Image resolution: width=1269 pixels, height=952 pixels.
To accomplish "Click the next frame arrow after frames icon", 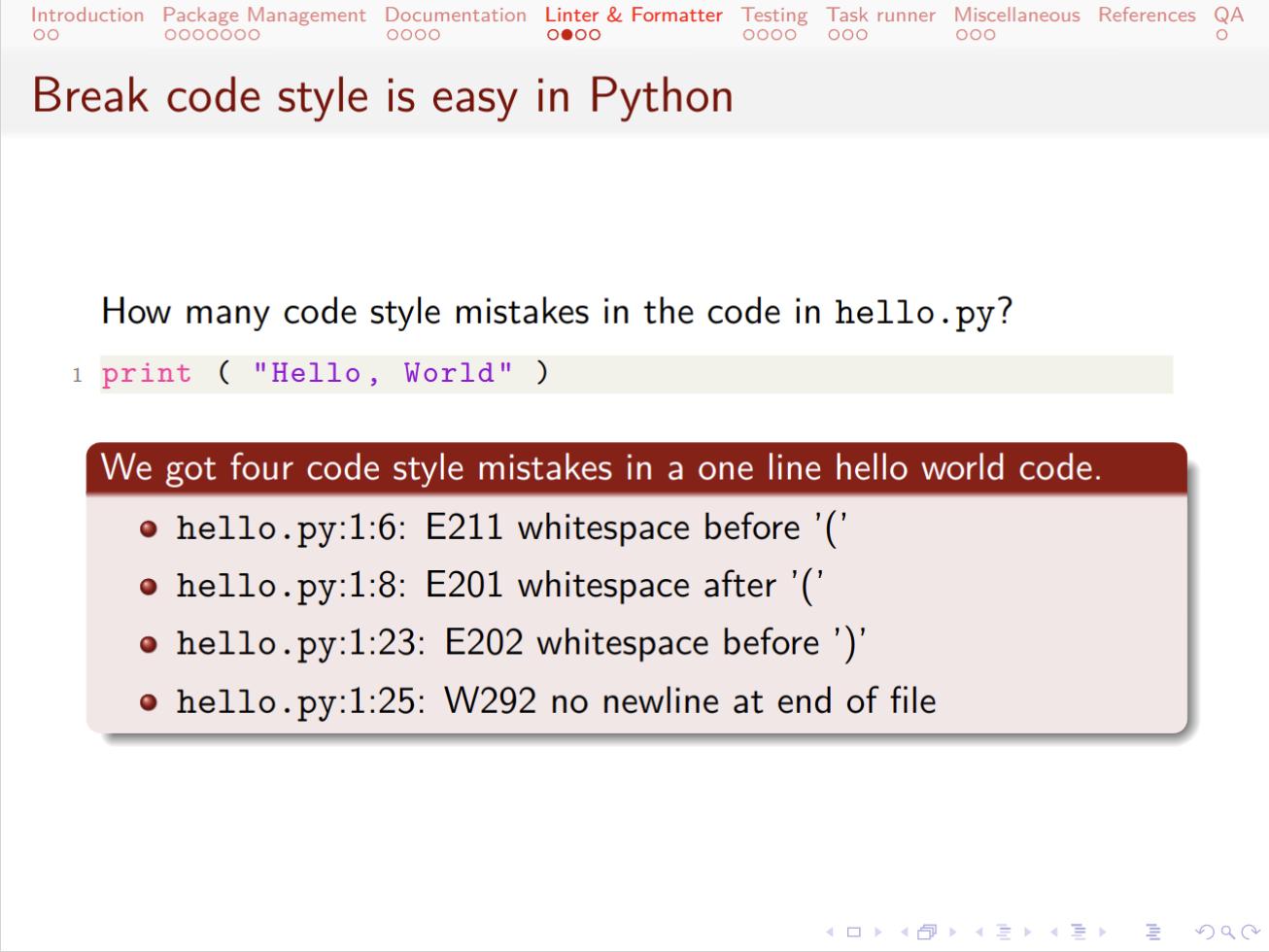I will (952, 933).
